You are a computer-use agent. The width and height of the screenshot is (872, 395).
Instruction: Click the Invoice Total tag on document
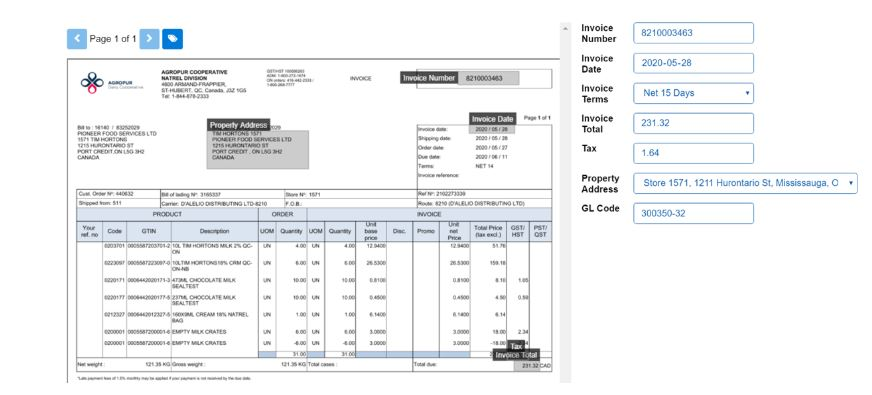(516, 355)
